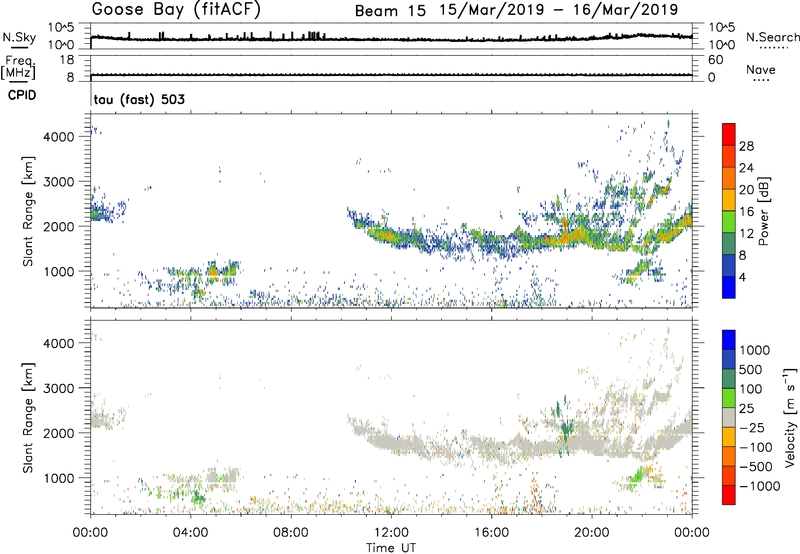This screenshot has height=554, width=800.
Task: Click the "−500" label on Velocity color bar
Action: (756, 467)
